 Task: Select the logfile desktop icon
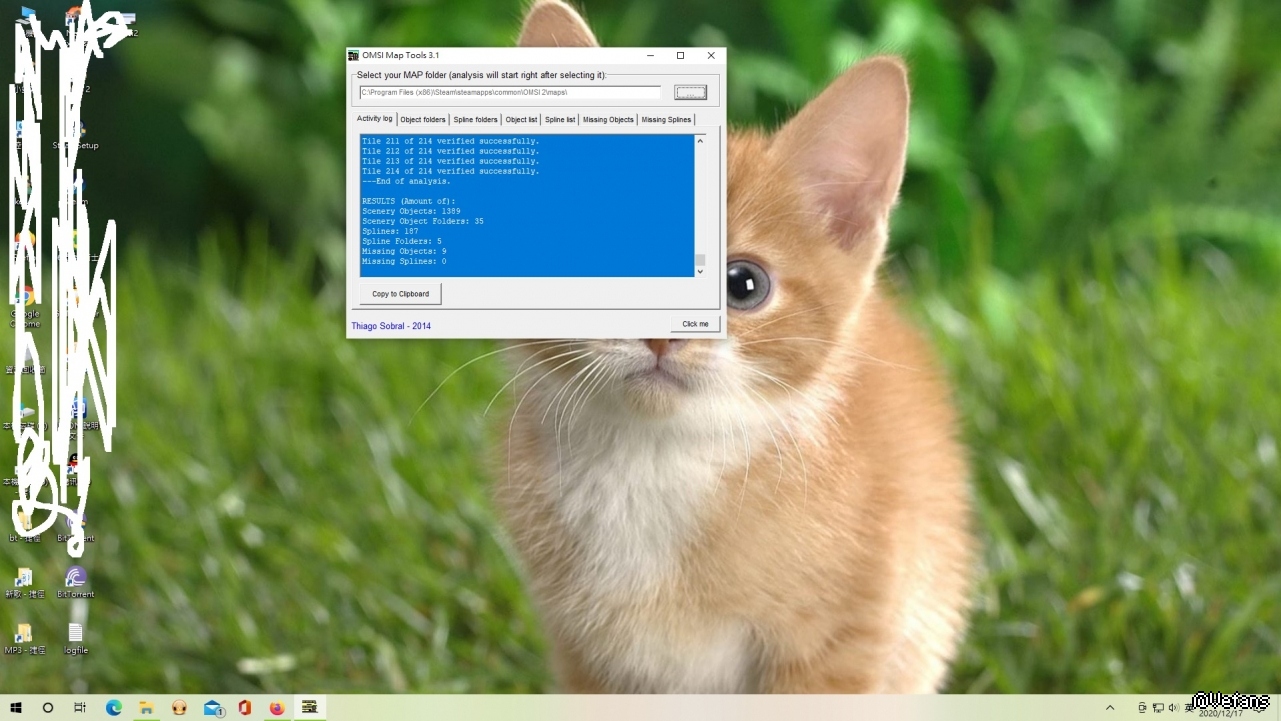[76, 634]
